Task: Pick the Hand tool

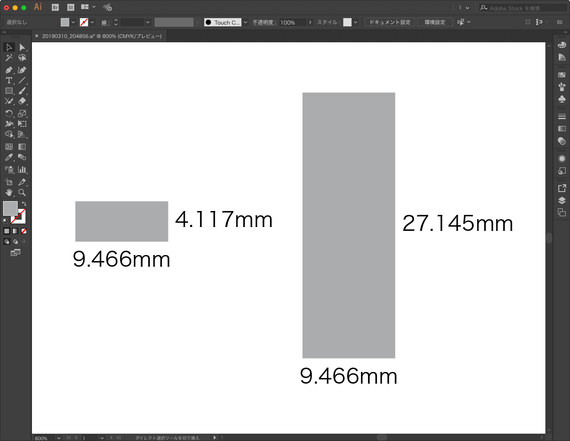Action: pos(9,193)
